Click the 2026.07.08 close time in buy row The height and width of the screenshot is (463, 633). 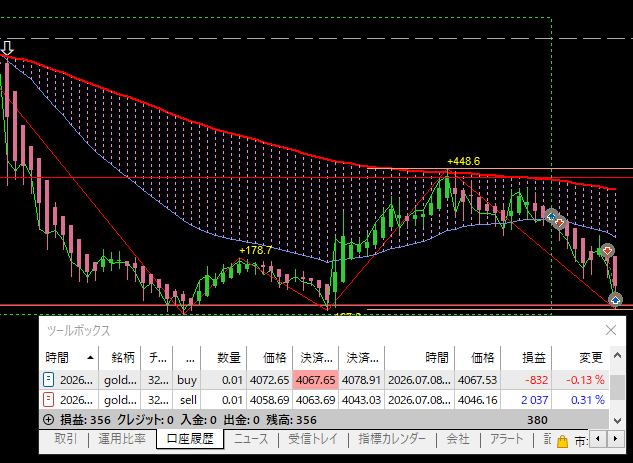[x=419, y=380]
